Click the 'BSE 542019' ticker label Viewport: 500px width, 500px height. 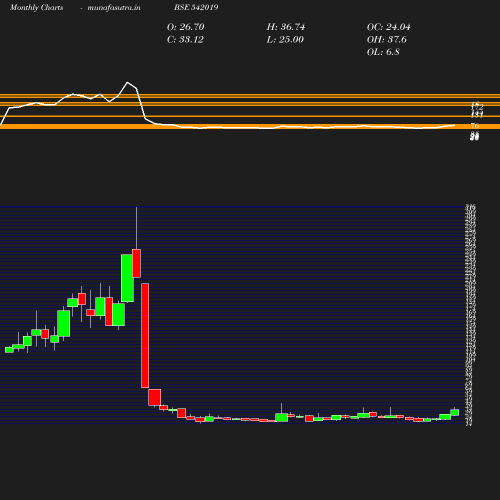point(196,7)
